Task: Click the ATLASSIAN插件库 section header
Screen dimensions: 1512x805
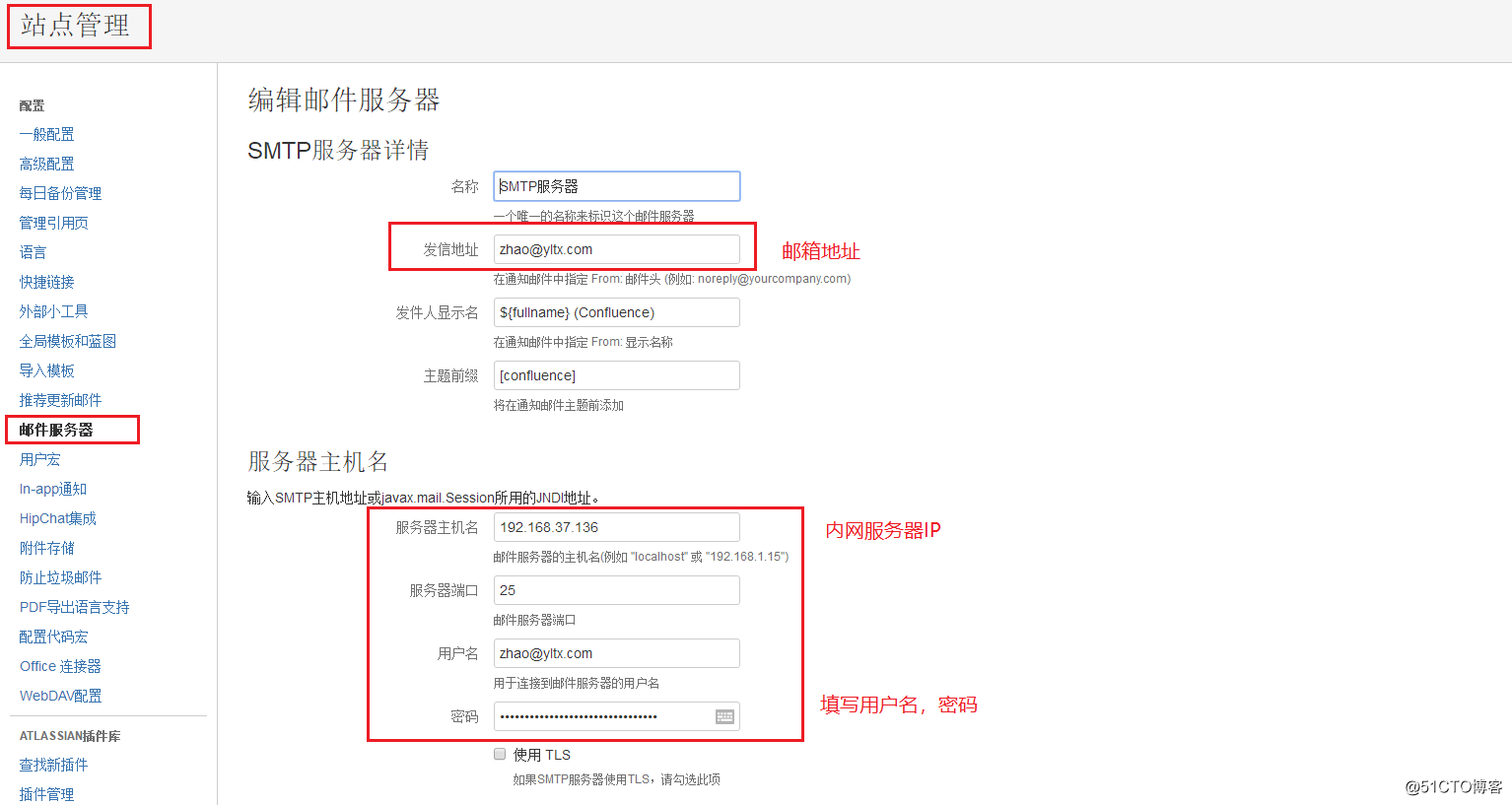Action: point(70,736)
